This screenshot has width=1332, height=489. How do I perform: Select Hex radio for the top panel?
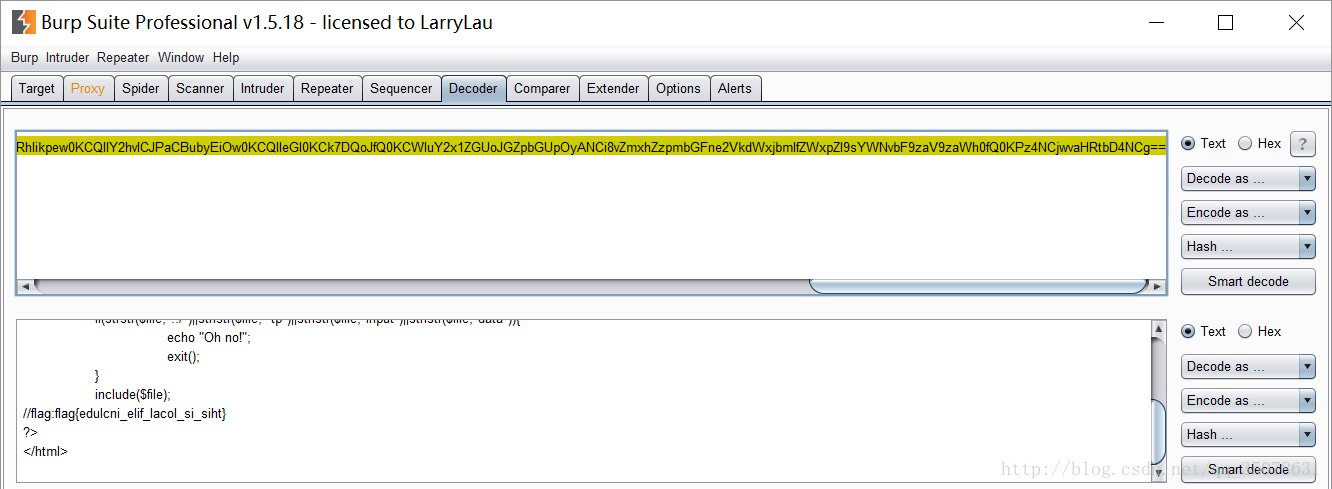(1260, 143)
